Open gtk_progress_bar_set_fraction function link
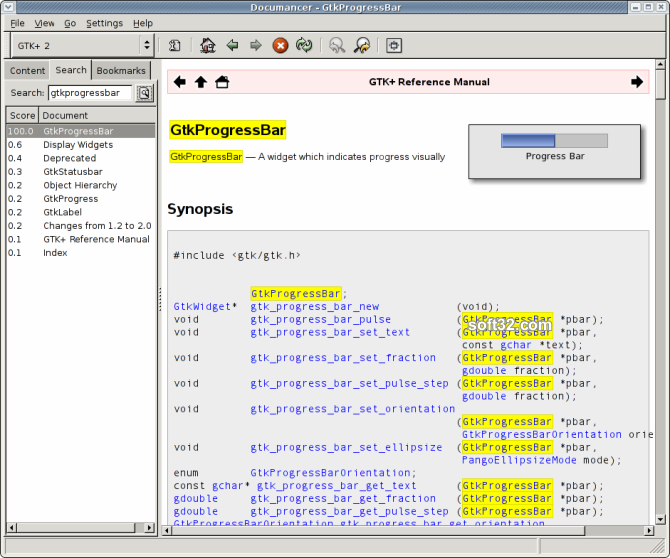The height and width of the screenshot is (558, 670). point(343,358)
